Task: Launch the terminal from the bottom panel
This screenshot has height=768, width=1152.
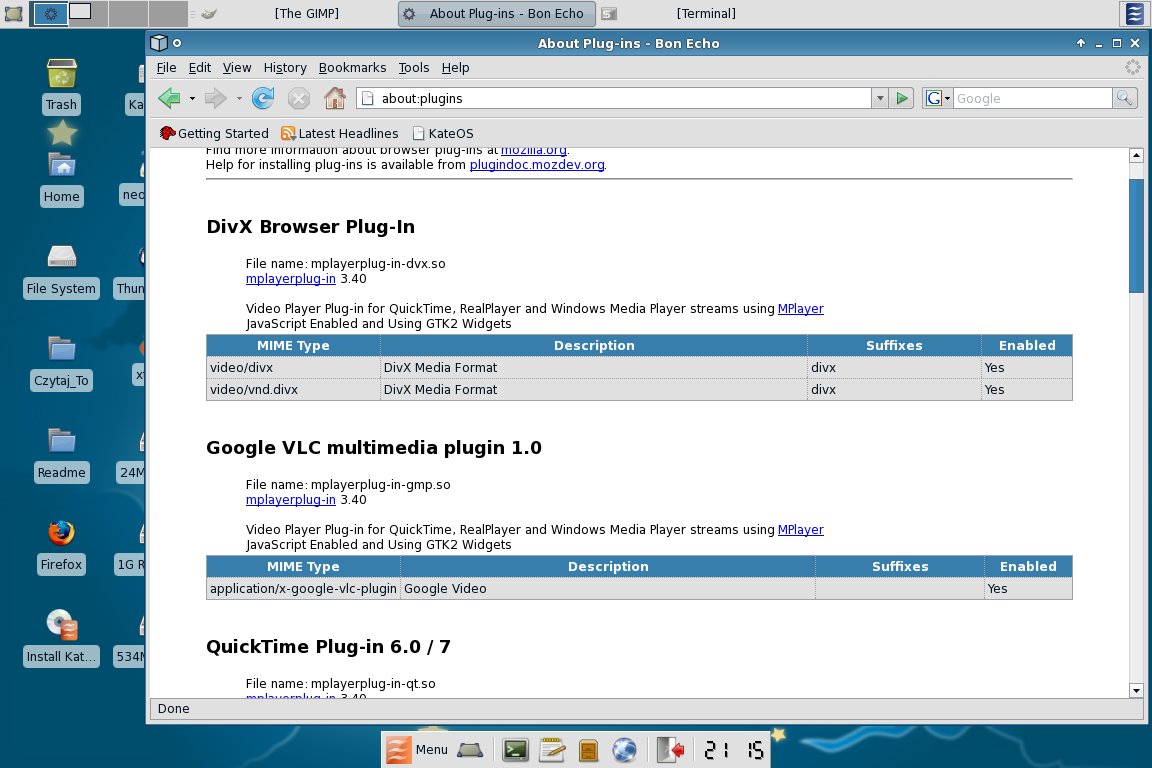Action: click(x=515, y=750)
